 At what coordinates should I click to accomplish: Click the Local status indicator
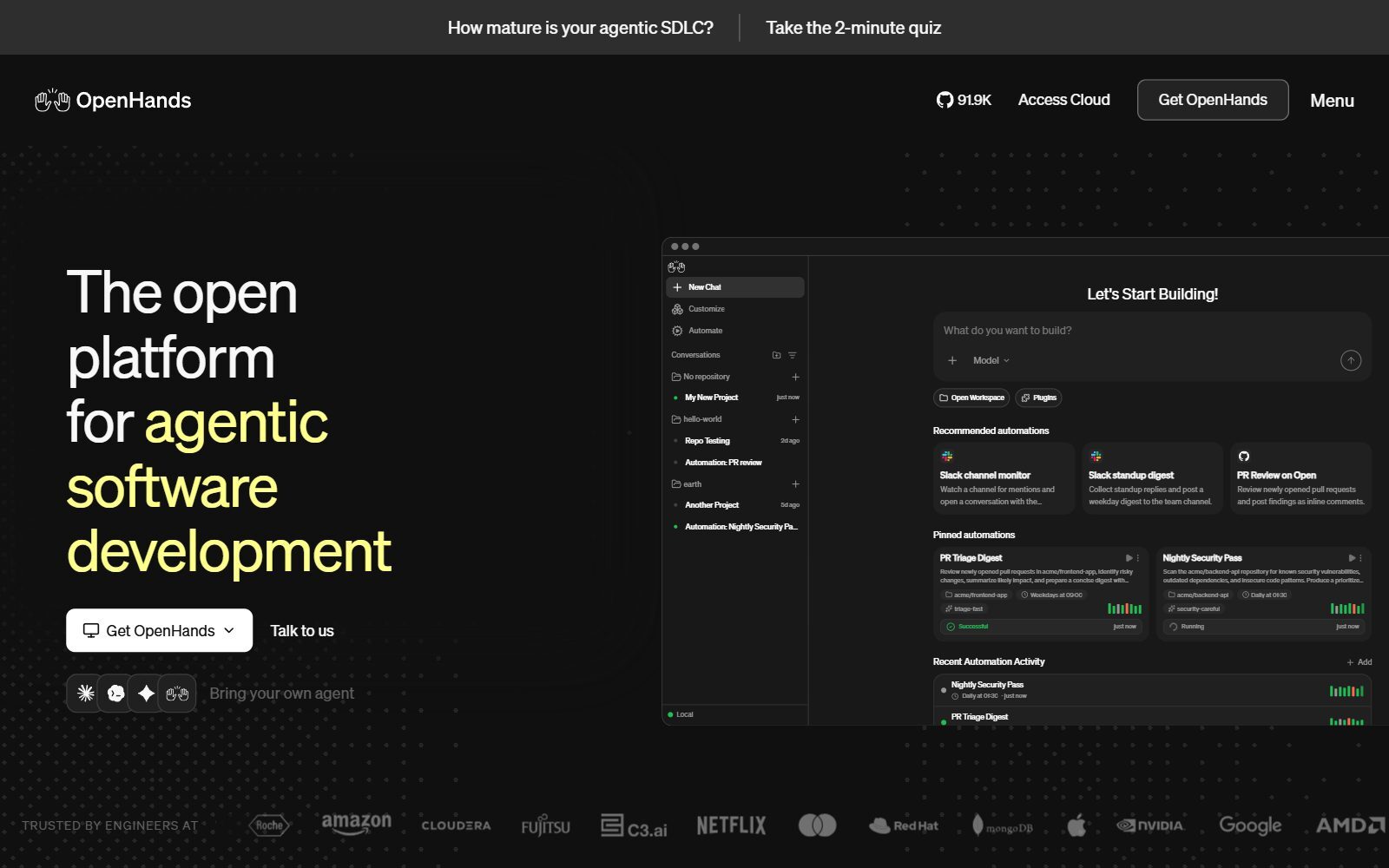pos(681,714)
